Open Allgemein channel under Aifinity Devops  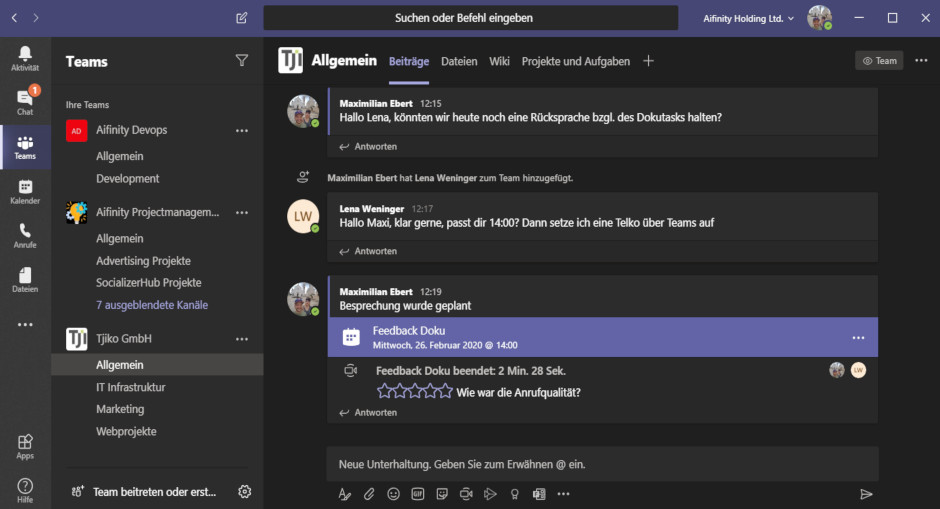pos(119,156)
